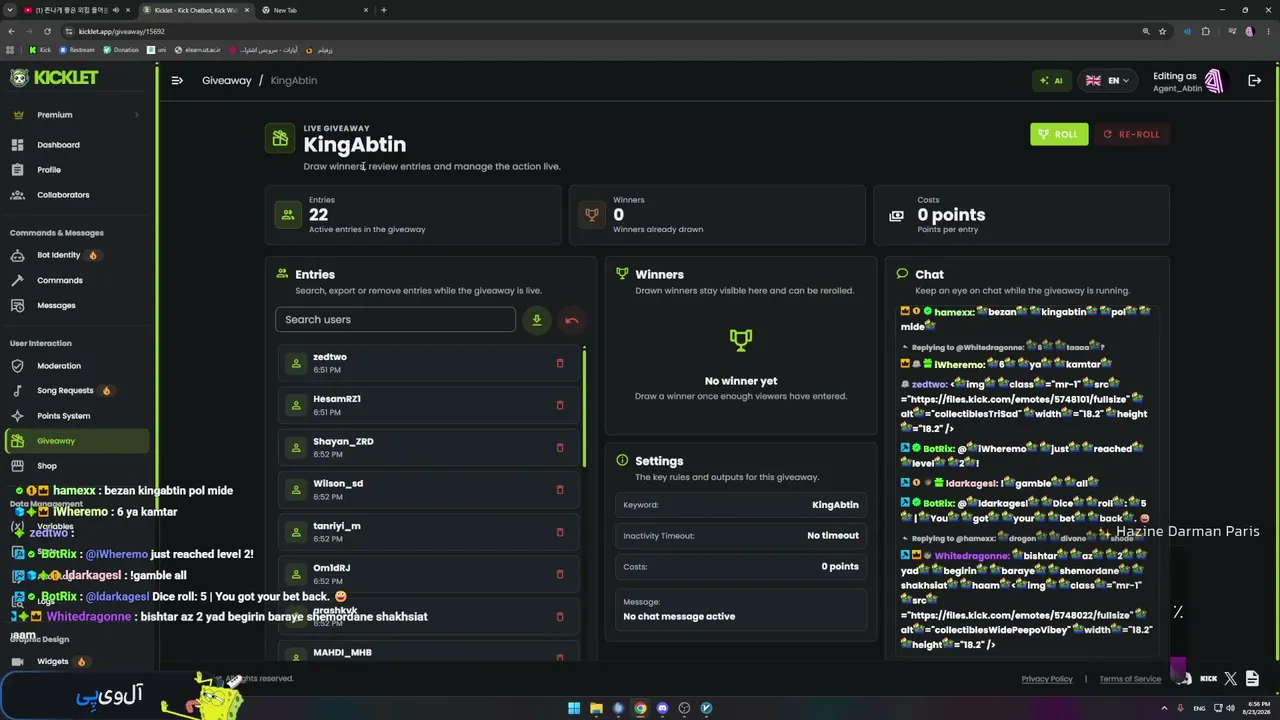Delete the tanriyi_m entry with trash icon
The width and height of the screenshot is (1280, 720).
pyautogui.click(x=560, y=532)
